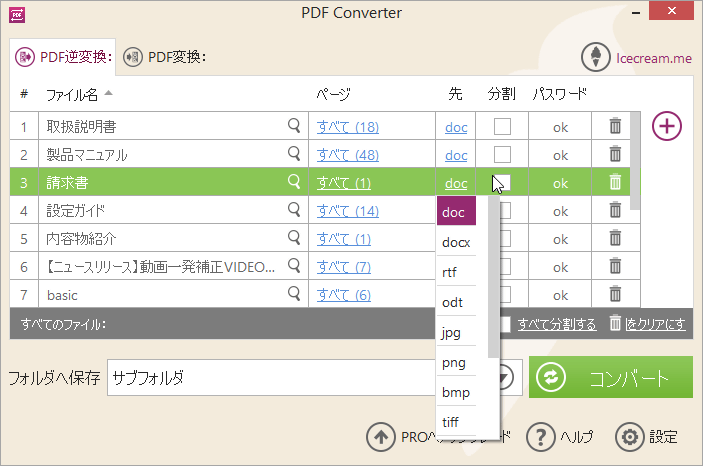The image size is (703, 466).
Task: Select docx from format dropdown
Action: pyautogui.click(x=456, y=243)
